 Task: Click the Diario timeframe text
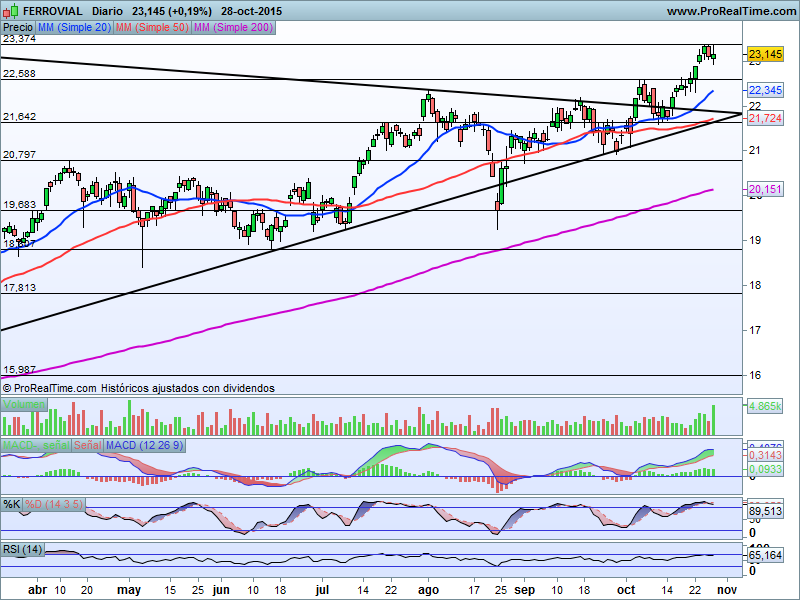point(108,11)
